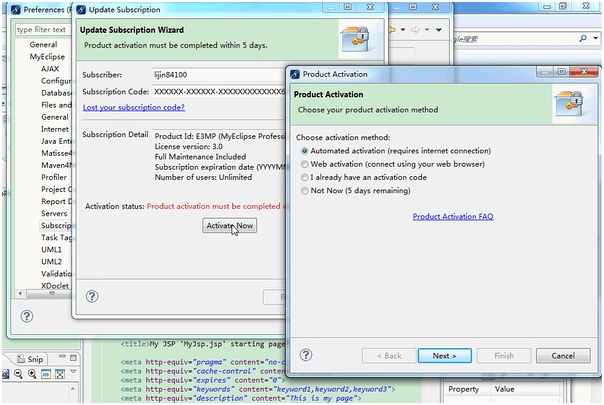
Task: Select General item below Files and
Action: click(55, 117)
